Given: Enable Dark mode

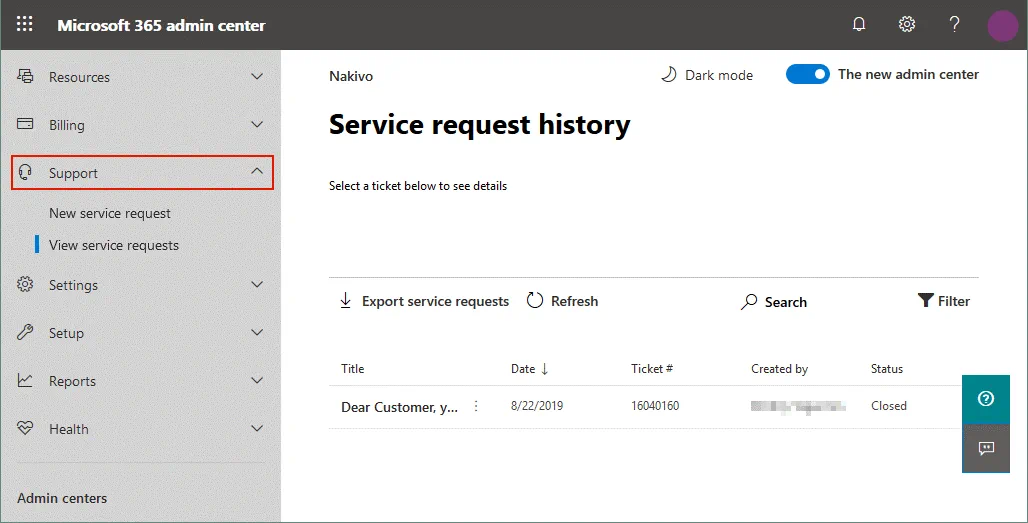Looking at the screenshot, I should pos(707,75).
